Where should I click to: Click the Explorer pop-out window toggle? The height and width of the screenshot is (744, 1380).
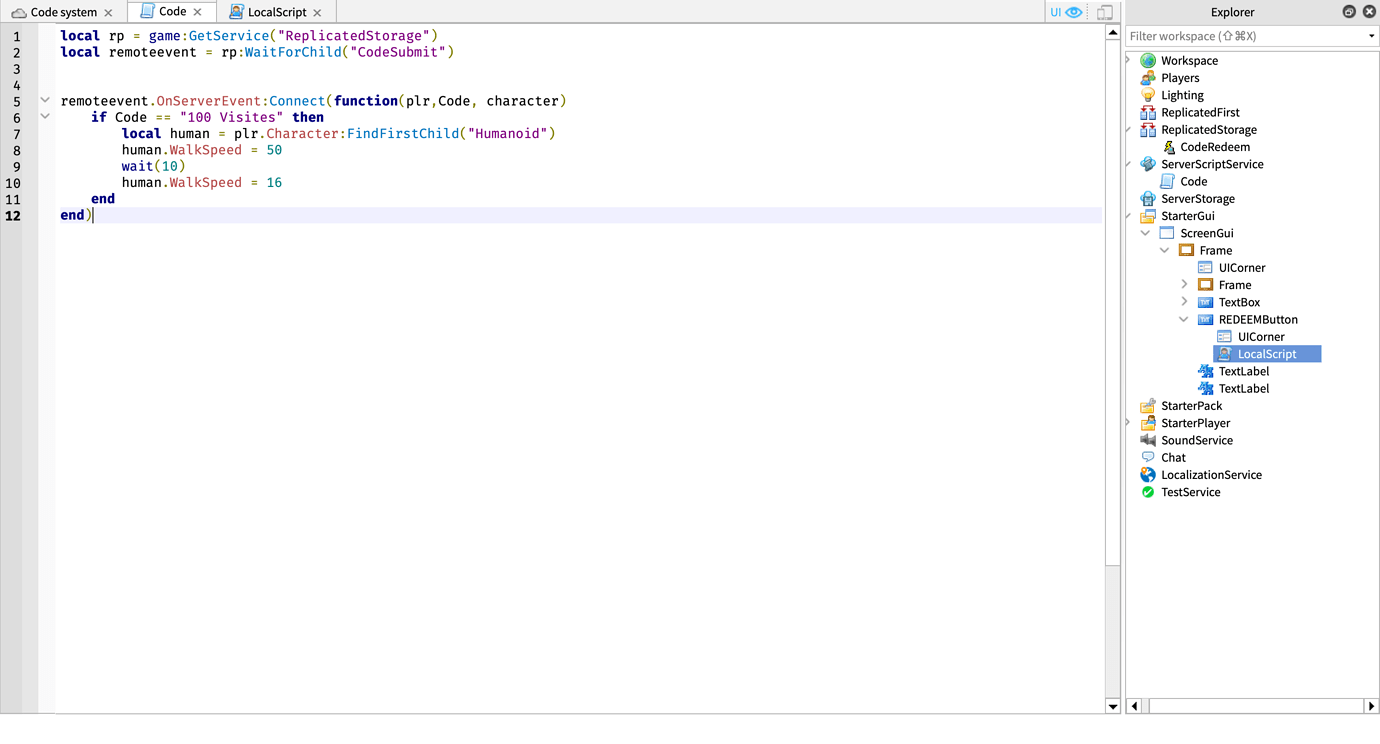1349,11
